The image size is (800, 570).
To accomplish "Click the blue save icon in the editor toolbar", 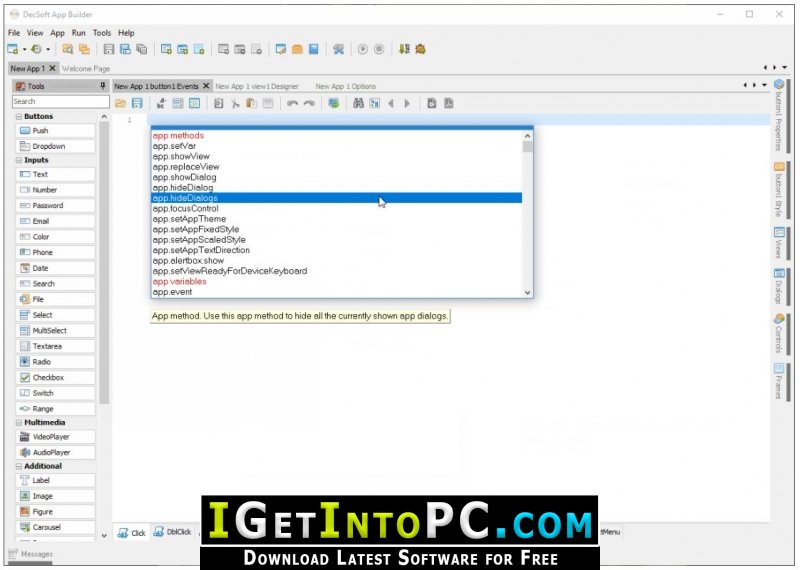I will [137, 104].
